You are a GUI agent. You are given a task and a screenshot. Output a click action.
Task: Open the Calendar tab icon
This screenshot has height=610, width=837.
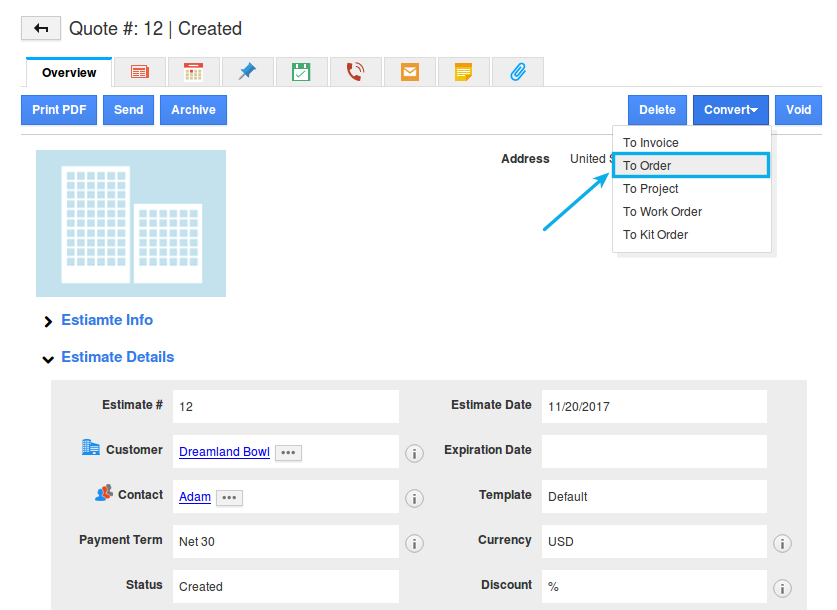pyautogui.click(x=193, y=72)
